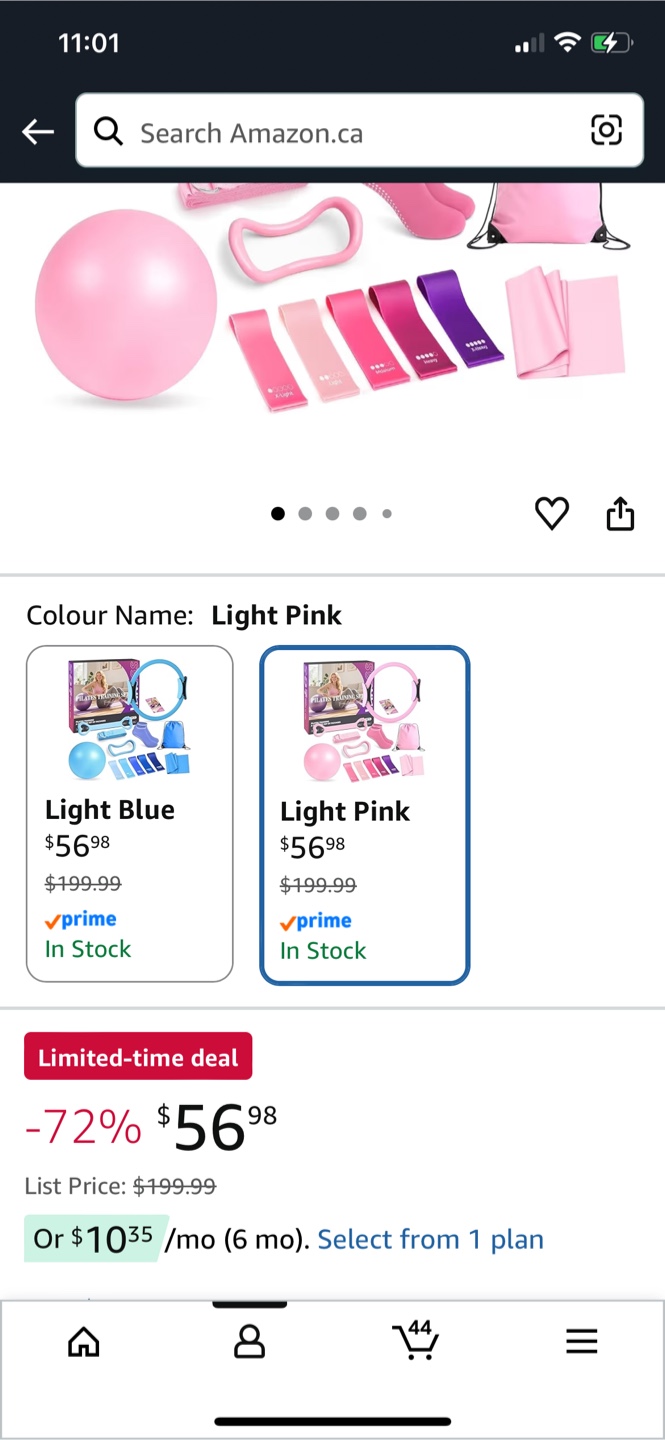
Task: Type in Search Amazon.ca field
Action: point(350,132)
